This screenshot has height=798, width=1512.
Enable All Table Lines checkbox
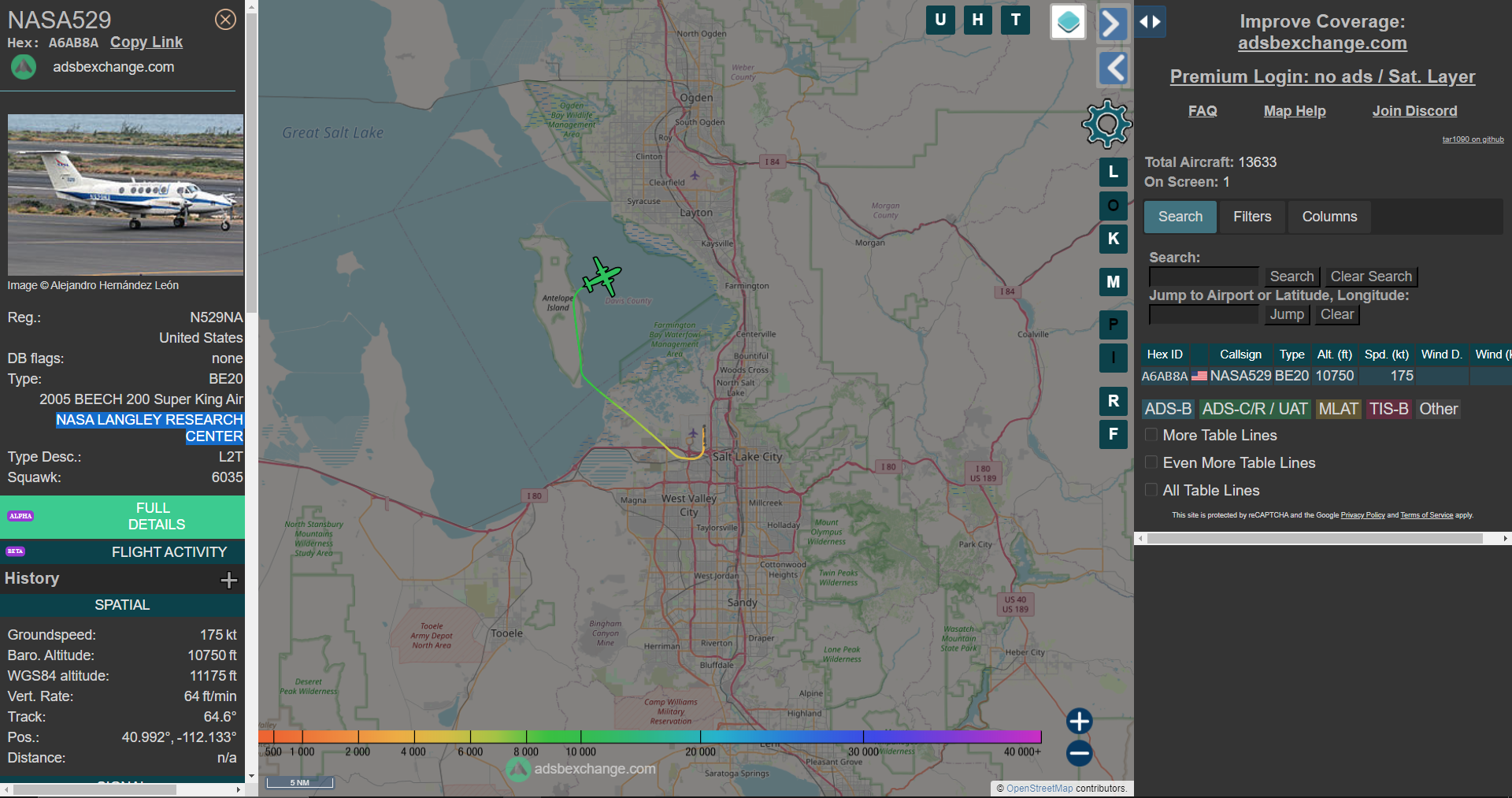pos(1151,490)
